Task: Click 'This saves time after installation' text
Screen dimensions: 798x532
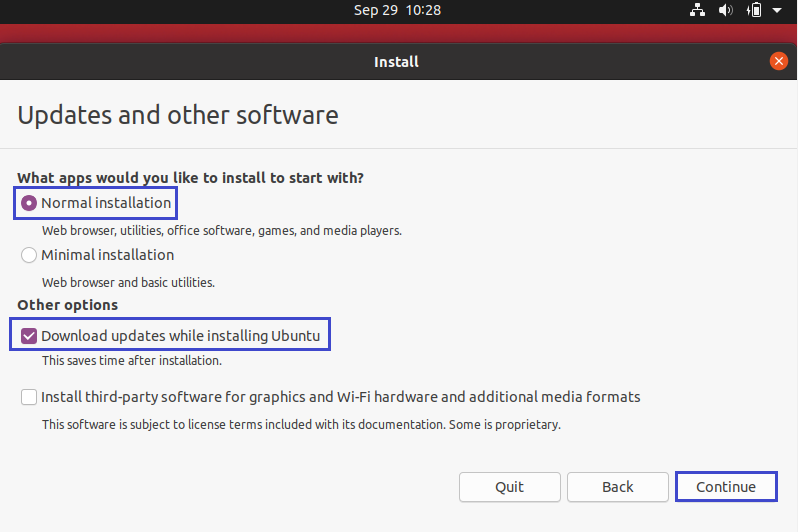Action: point(131,360)
